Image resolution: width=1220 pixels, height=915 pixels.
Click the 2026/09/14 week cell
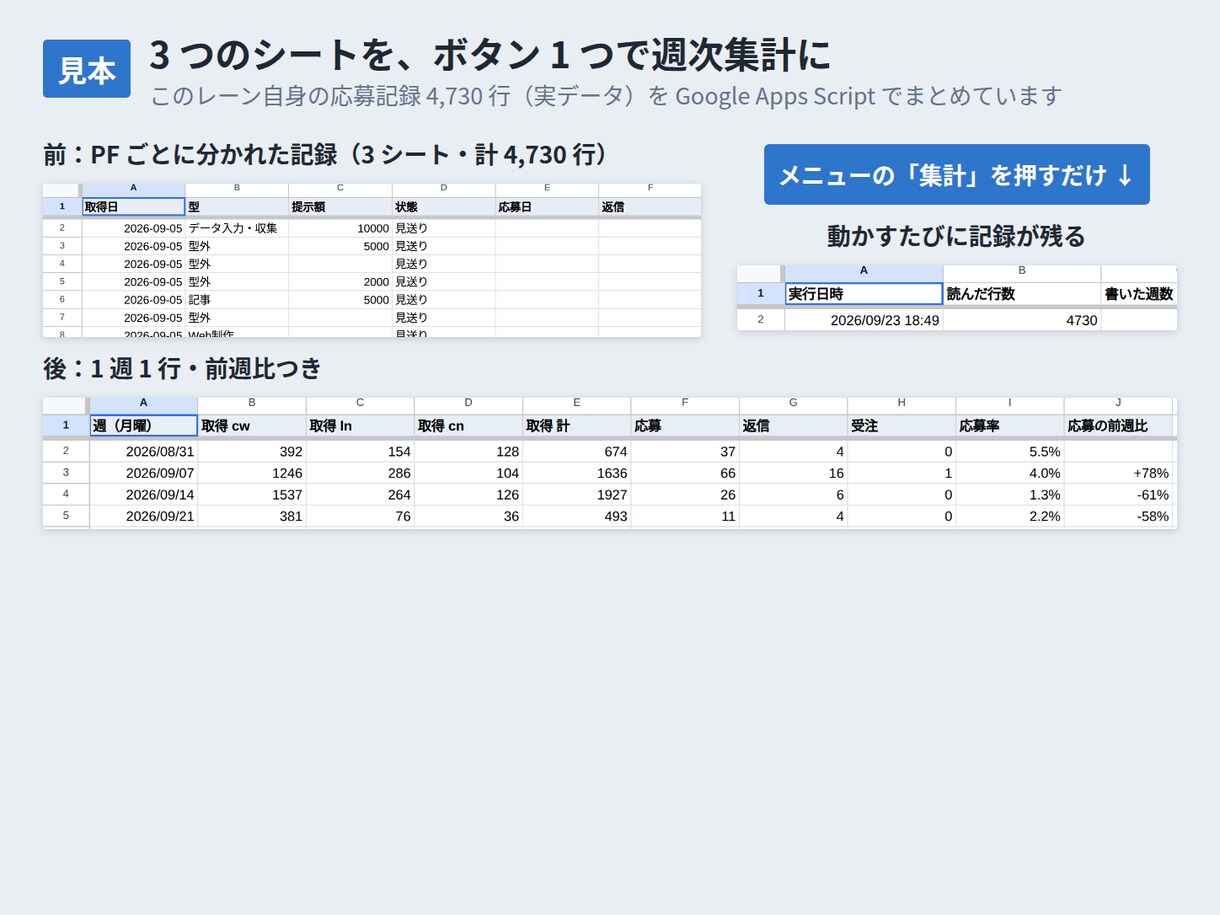click(x=144, y=495)
